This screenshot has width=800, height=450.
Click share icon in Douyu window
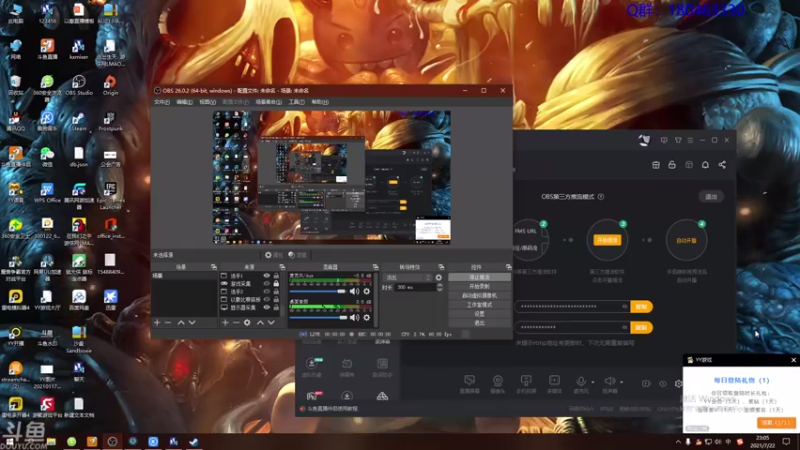click(722, 165)
